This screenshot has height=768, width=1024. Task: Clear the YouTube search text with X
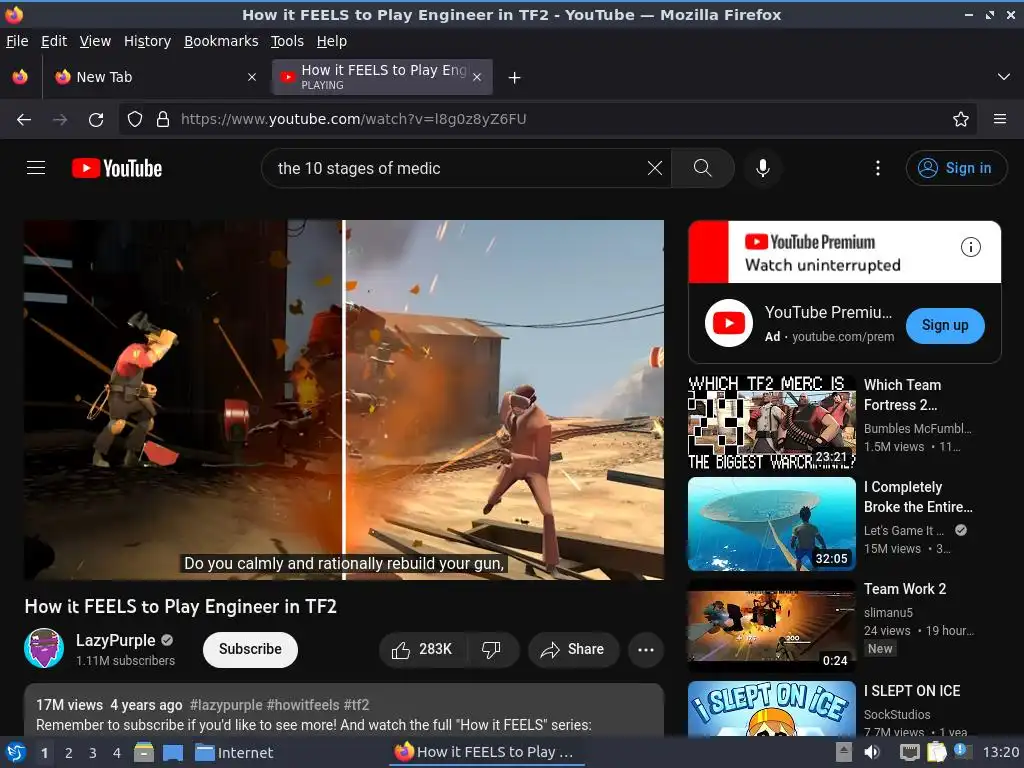tap(654, 168)
